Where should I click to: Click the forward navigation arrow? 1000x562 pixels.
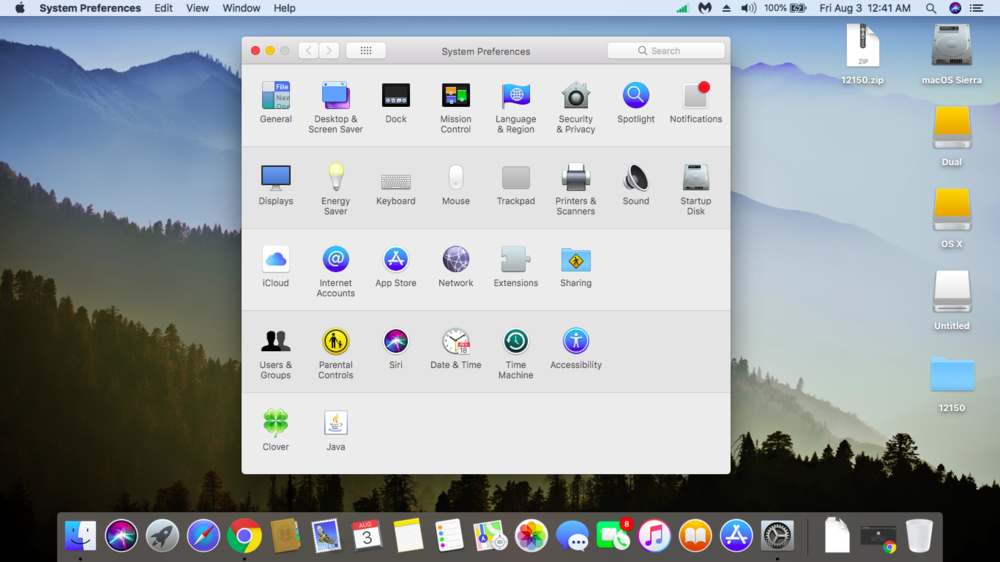pos(329,50)
